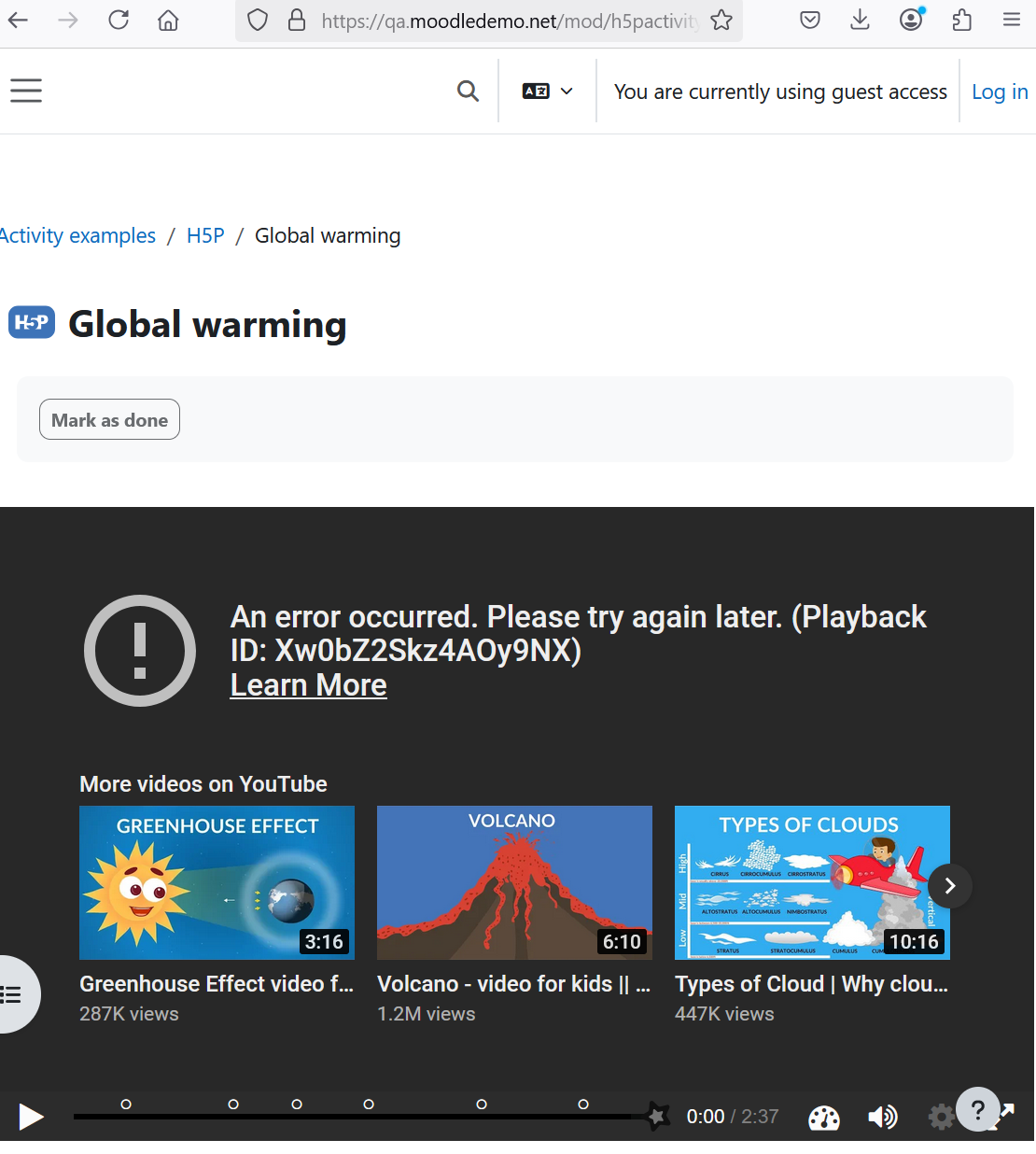Click the '1.2M views' text
This screenshot has width=1036, height=1154.
(427, 1014)
